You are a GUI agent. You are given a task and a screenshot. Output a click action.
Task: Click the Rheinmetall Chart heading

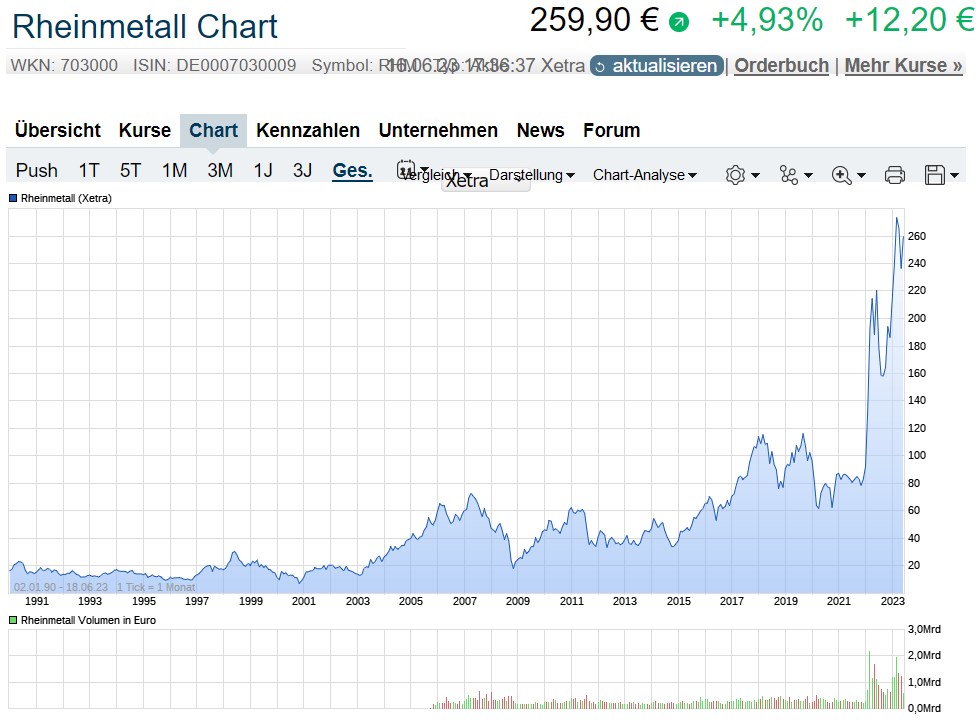tap(144, 26)
